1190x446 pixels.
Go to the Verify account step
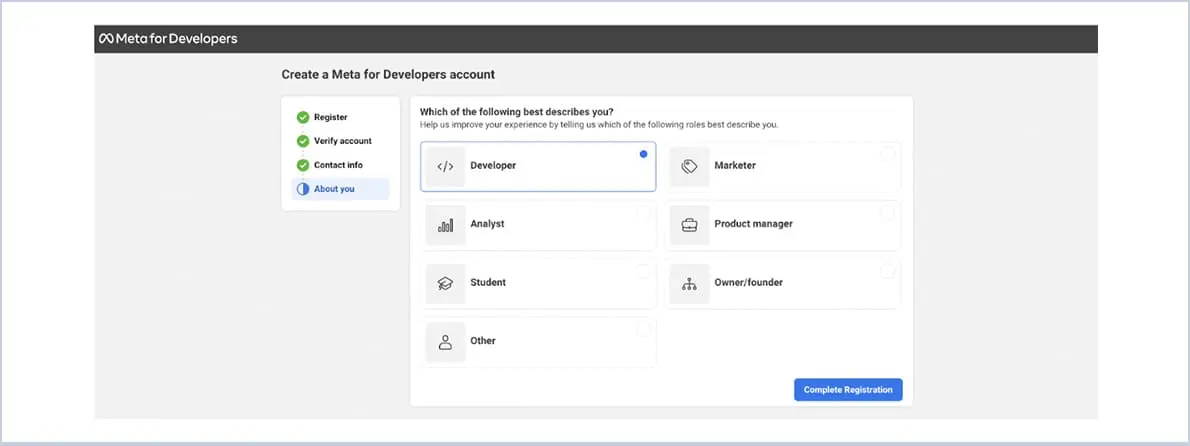pyautogui.click(x=343, y=141)
